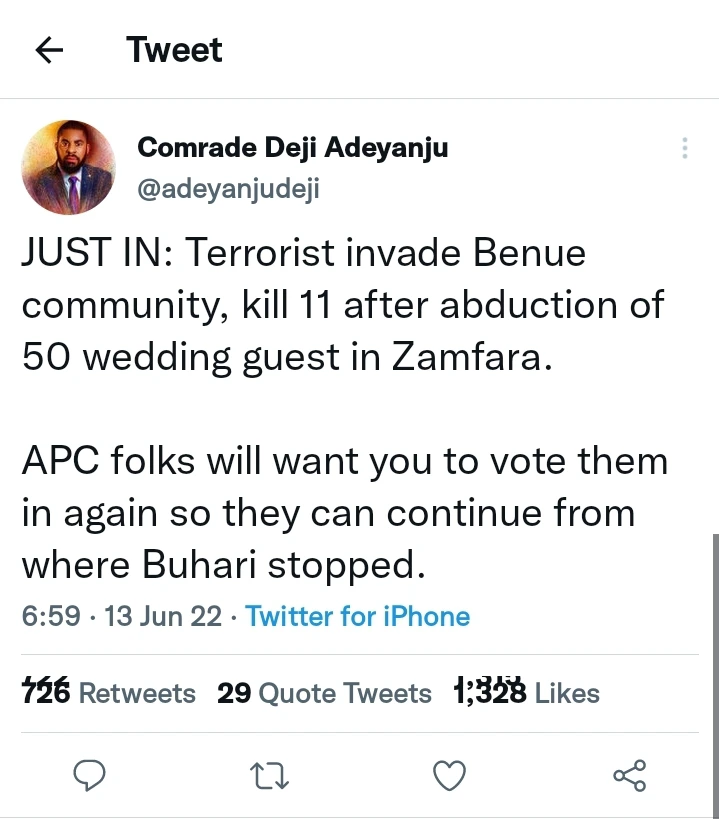Open the @adeyanjudeji handle link
The height and width of the screenshot is (819, 719).
tap(227, 189)
